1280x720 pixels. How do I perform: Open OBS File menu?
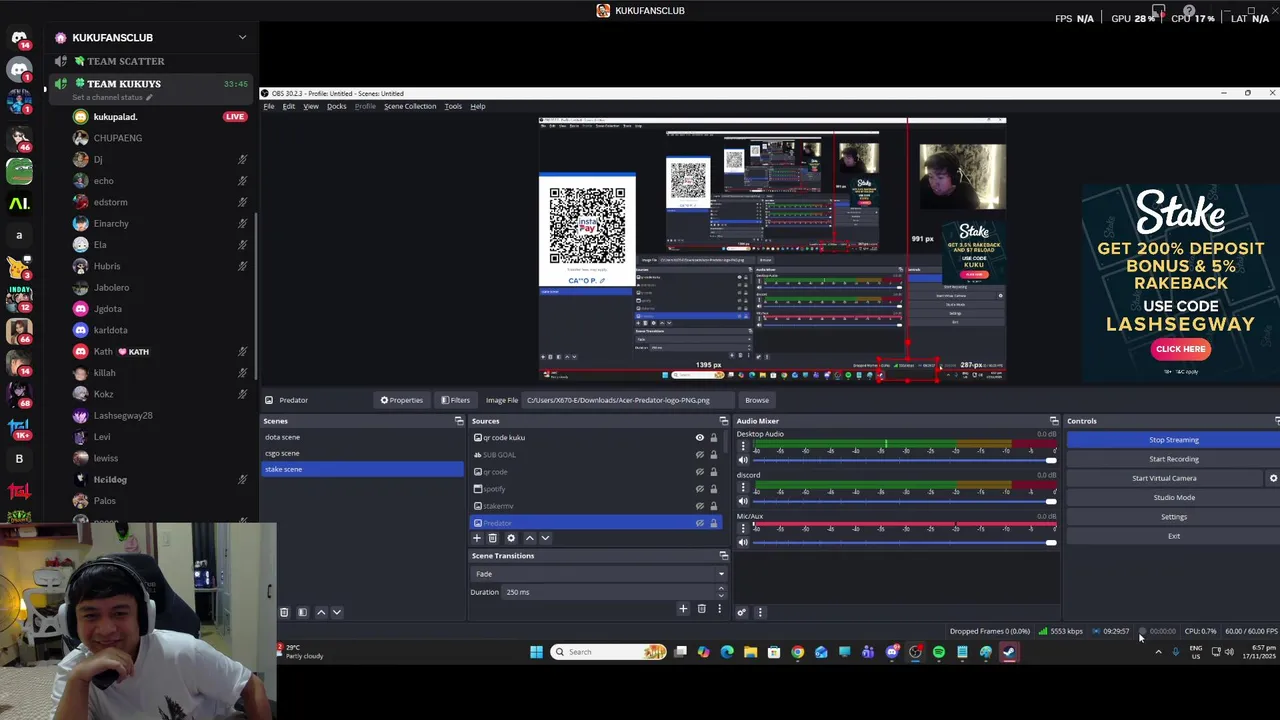[269, 106]
